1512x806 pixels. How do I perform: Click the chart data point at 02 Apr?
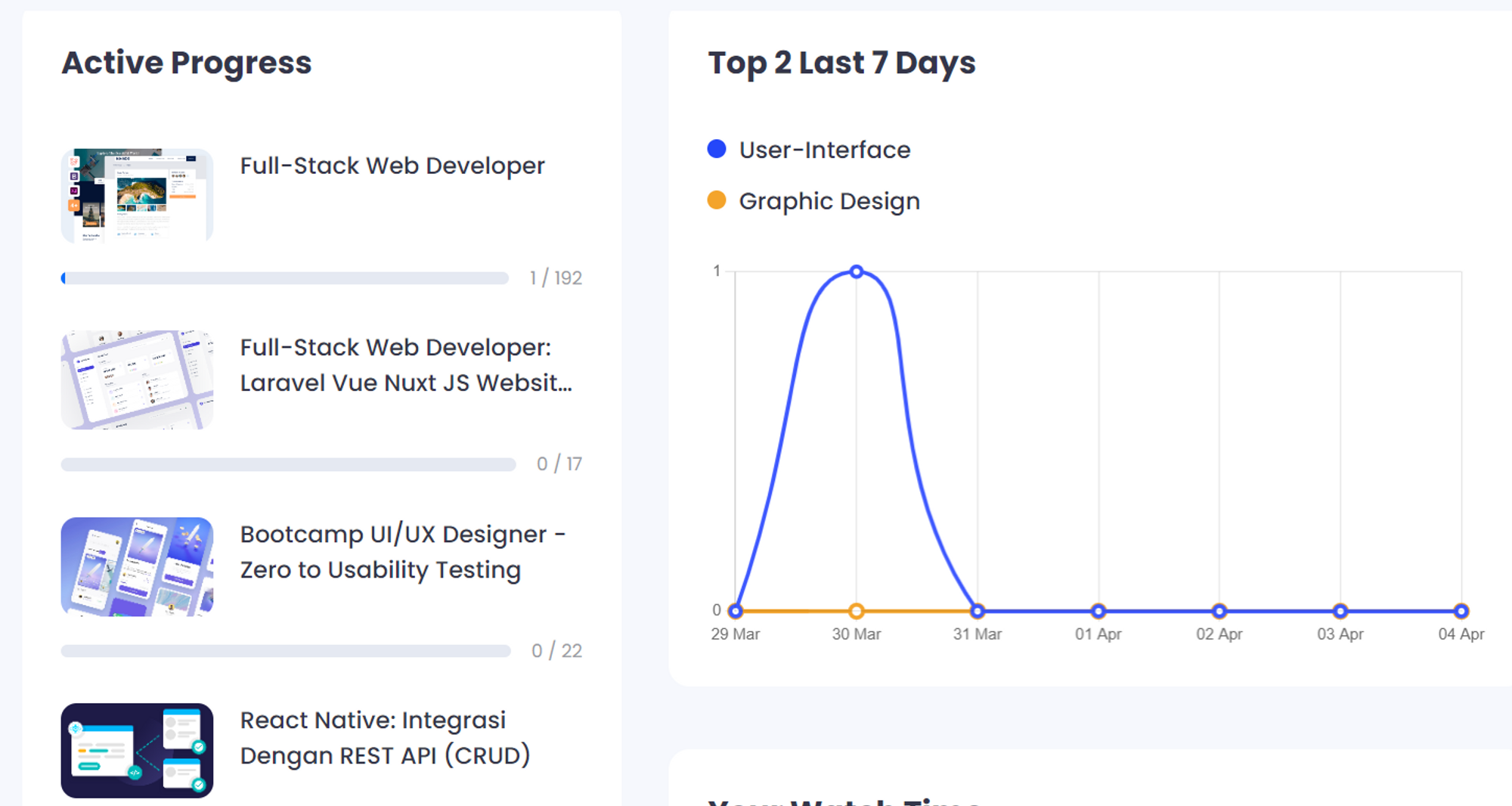[x=1219, y=611]
